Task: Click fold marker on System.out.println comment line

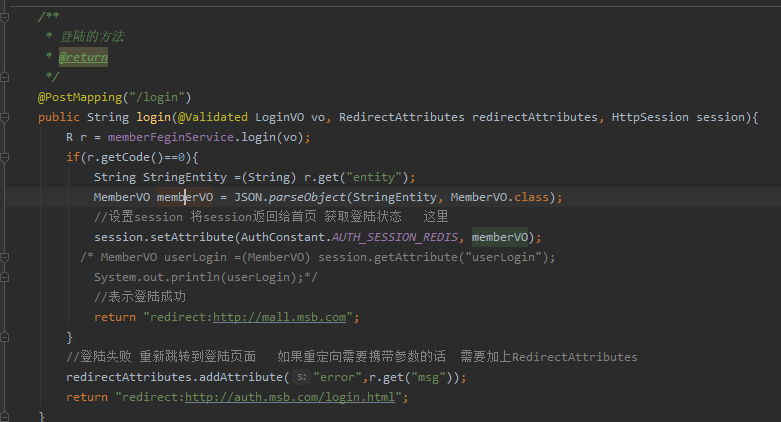Action: click(4, 278)
